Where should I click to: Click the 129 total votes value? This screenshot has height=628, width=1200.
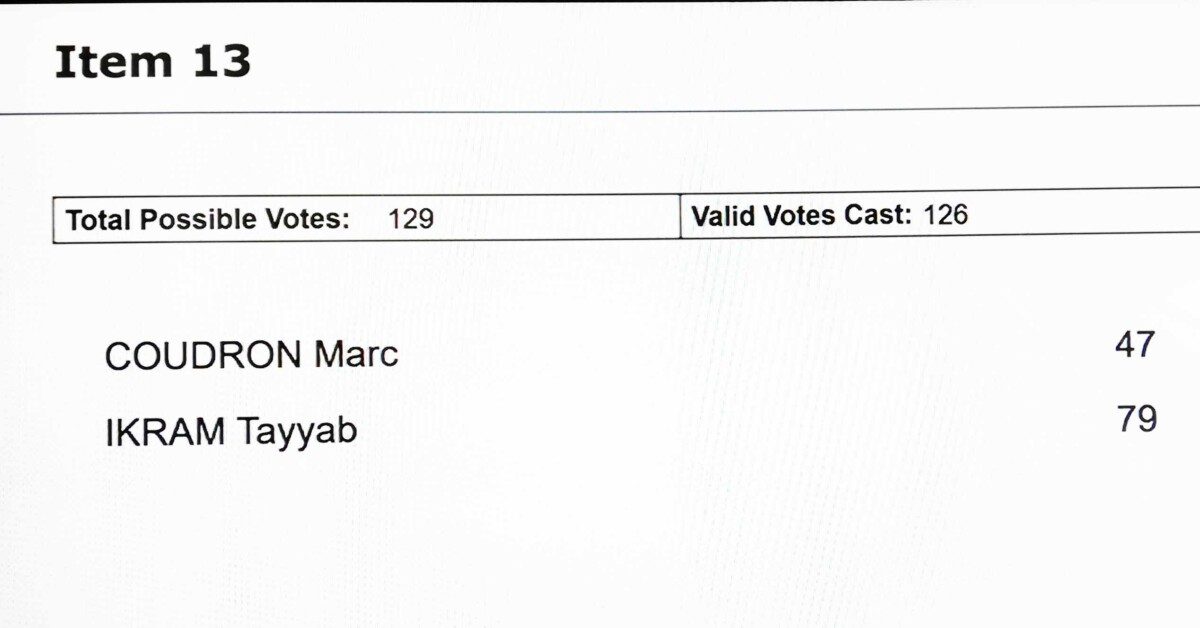point(411,220)
